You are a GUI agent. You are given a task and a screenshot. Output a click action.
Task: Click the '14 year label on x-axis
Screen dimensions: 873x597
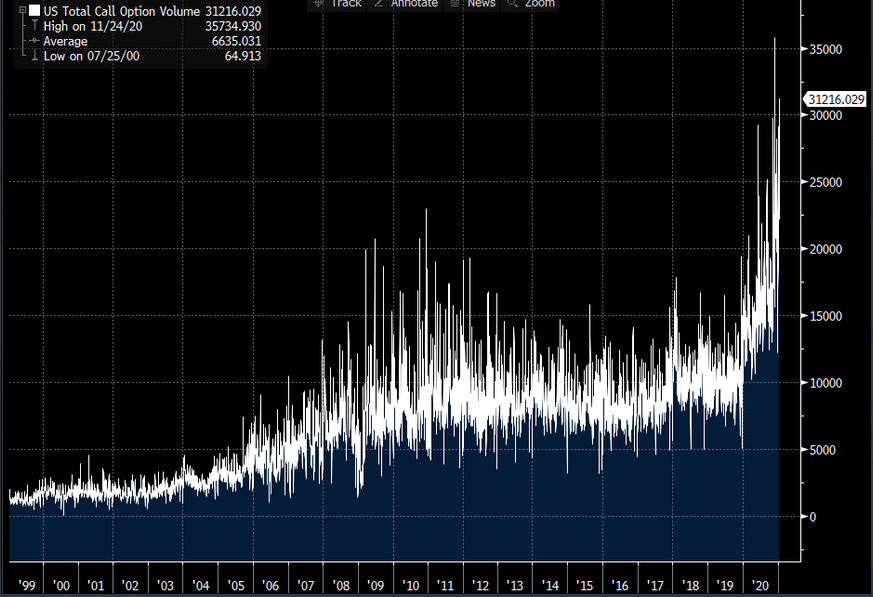(x=550, y=586)
